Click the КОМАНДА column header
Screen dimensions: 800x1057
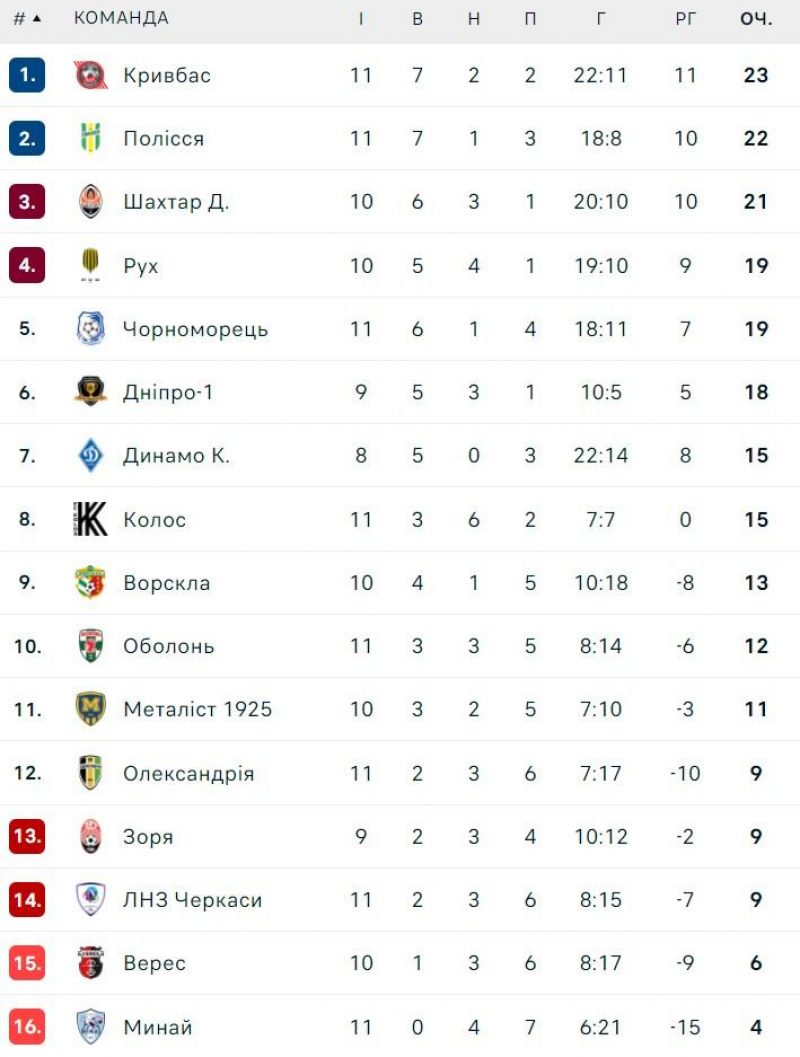pos(121,18)
